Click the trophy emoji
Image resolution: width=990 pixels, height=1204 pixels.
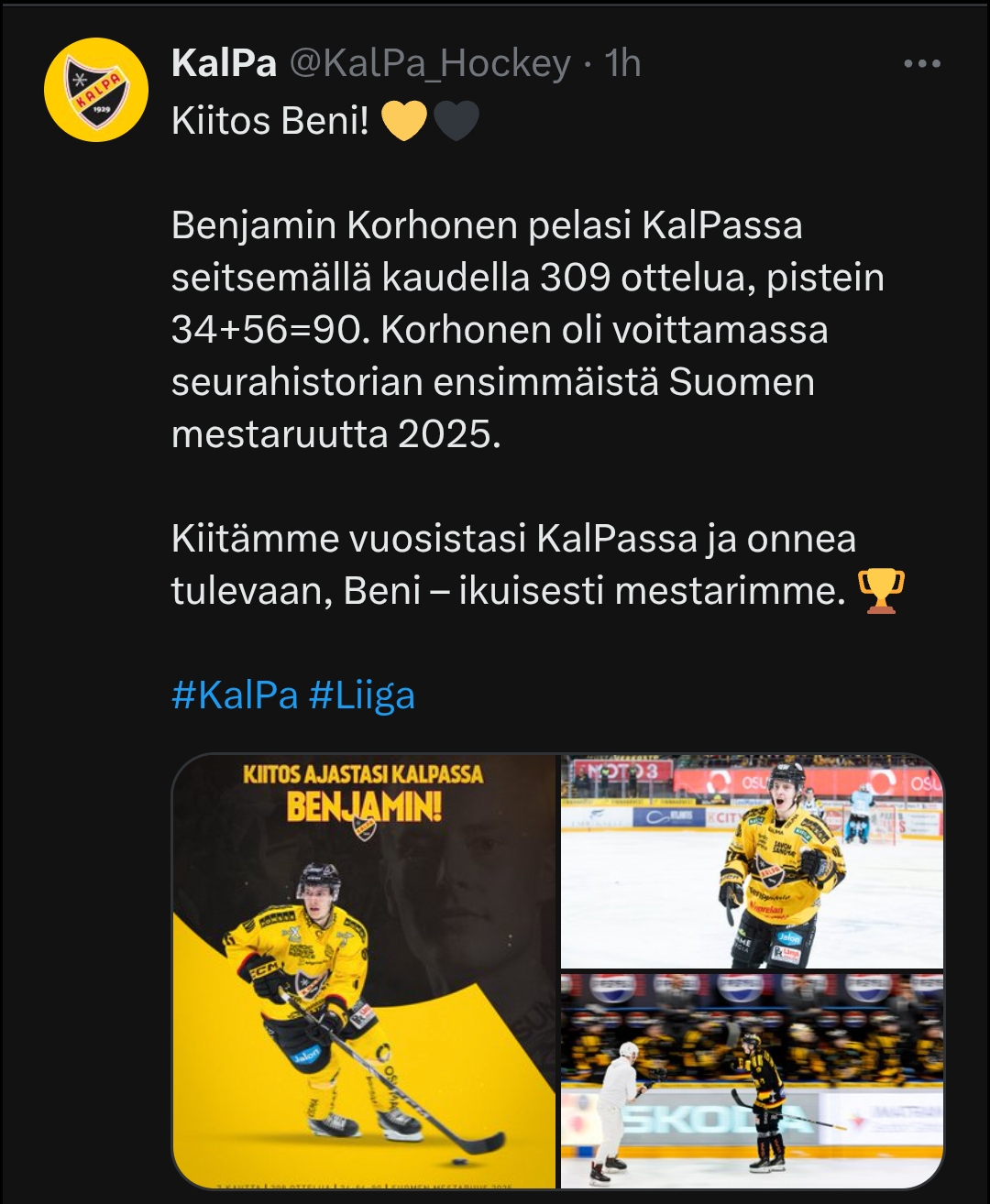(x=880, y=591)
